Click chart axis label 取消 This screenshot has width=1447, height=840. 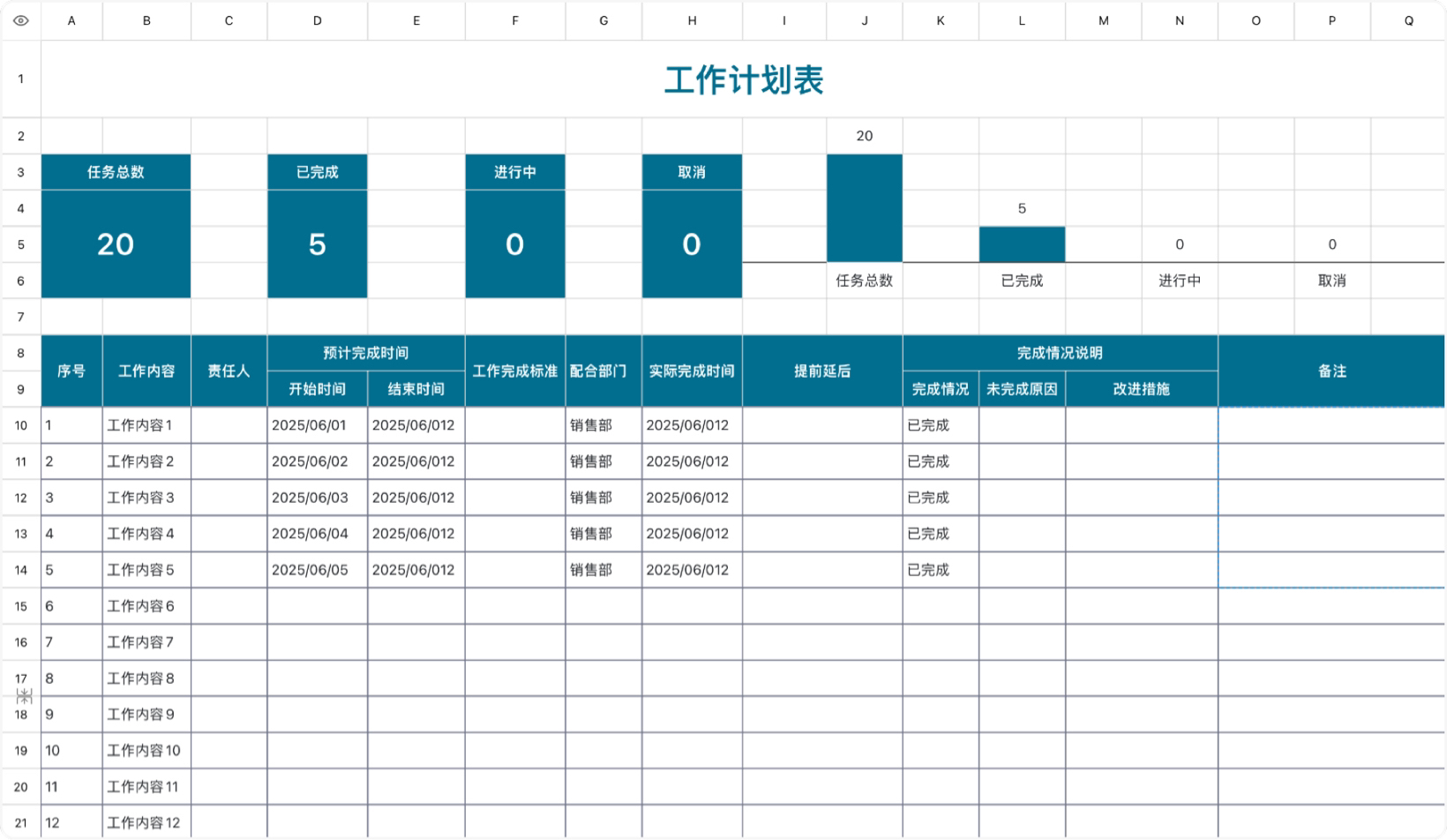pyautogui.click(x=1332, y=281)
